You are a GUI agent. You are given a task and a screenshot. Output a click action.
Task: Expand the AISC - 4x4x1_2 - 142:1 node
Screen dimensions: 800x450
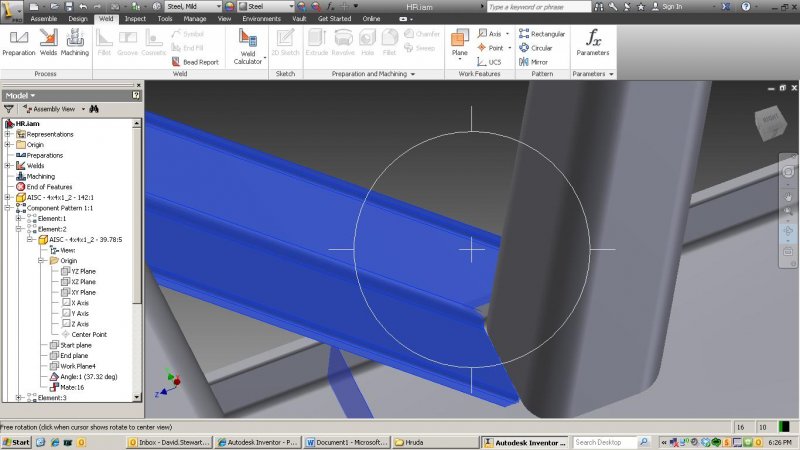point(8,197)
